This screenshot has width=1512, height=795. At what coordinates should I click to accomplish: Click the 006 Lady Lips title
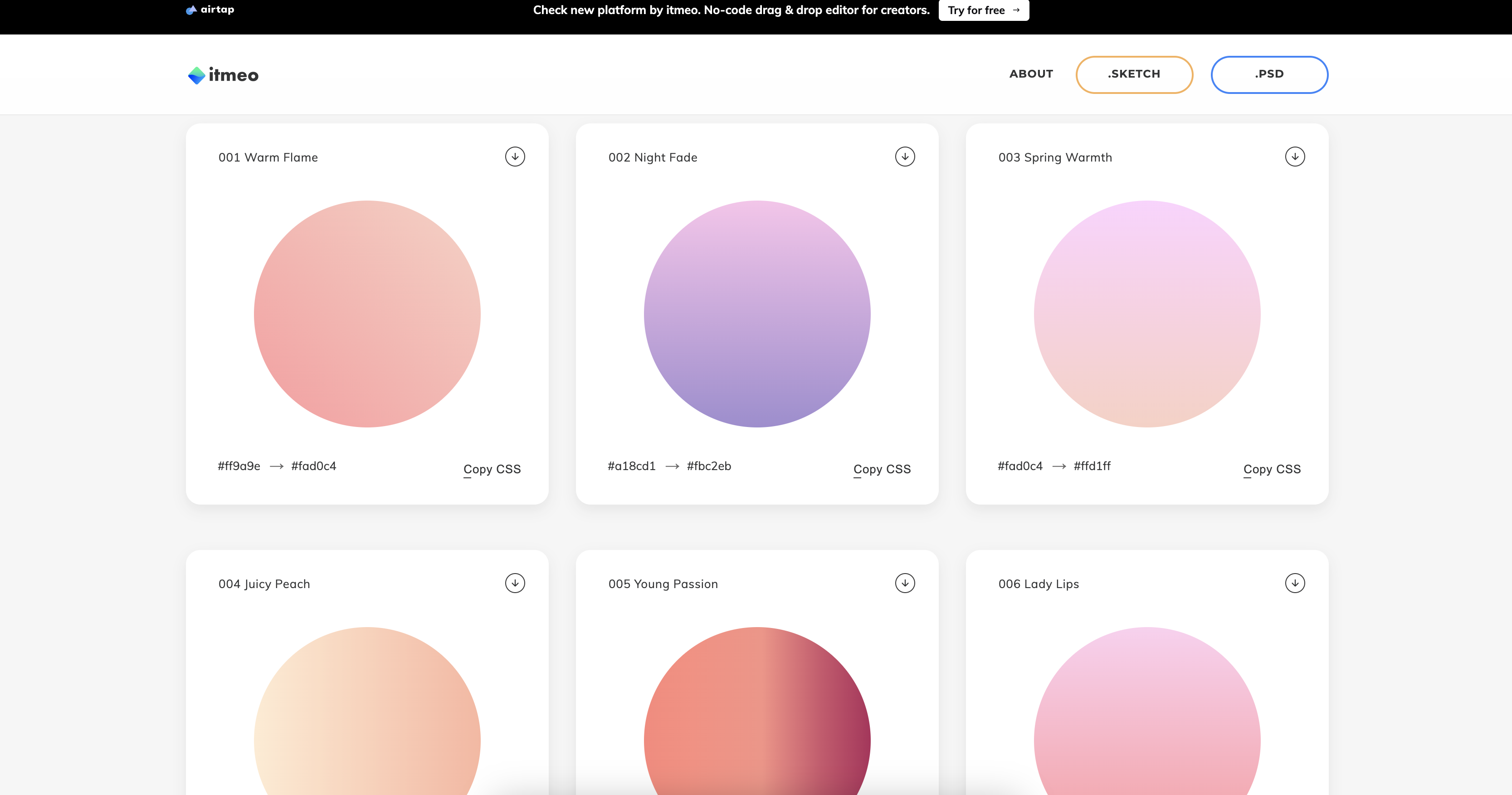click(1039, 584)
